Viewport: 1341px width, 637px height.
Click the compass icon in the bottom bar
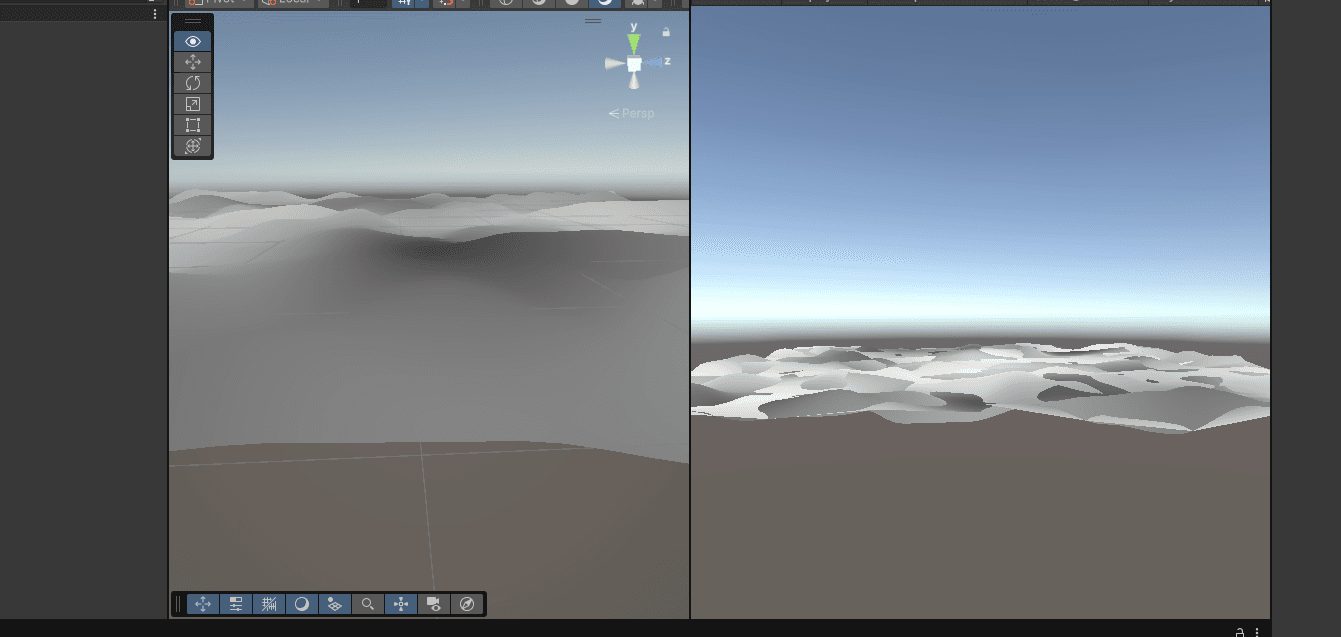click(467, 604)
